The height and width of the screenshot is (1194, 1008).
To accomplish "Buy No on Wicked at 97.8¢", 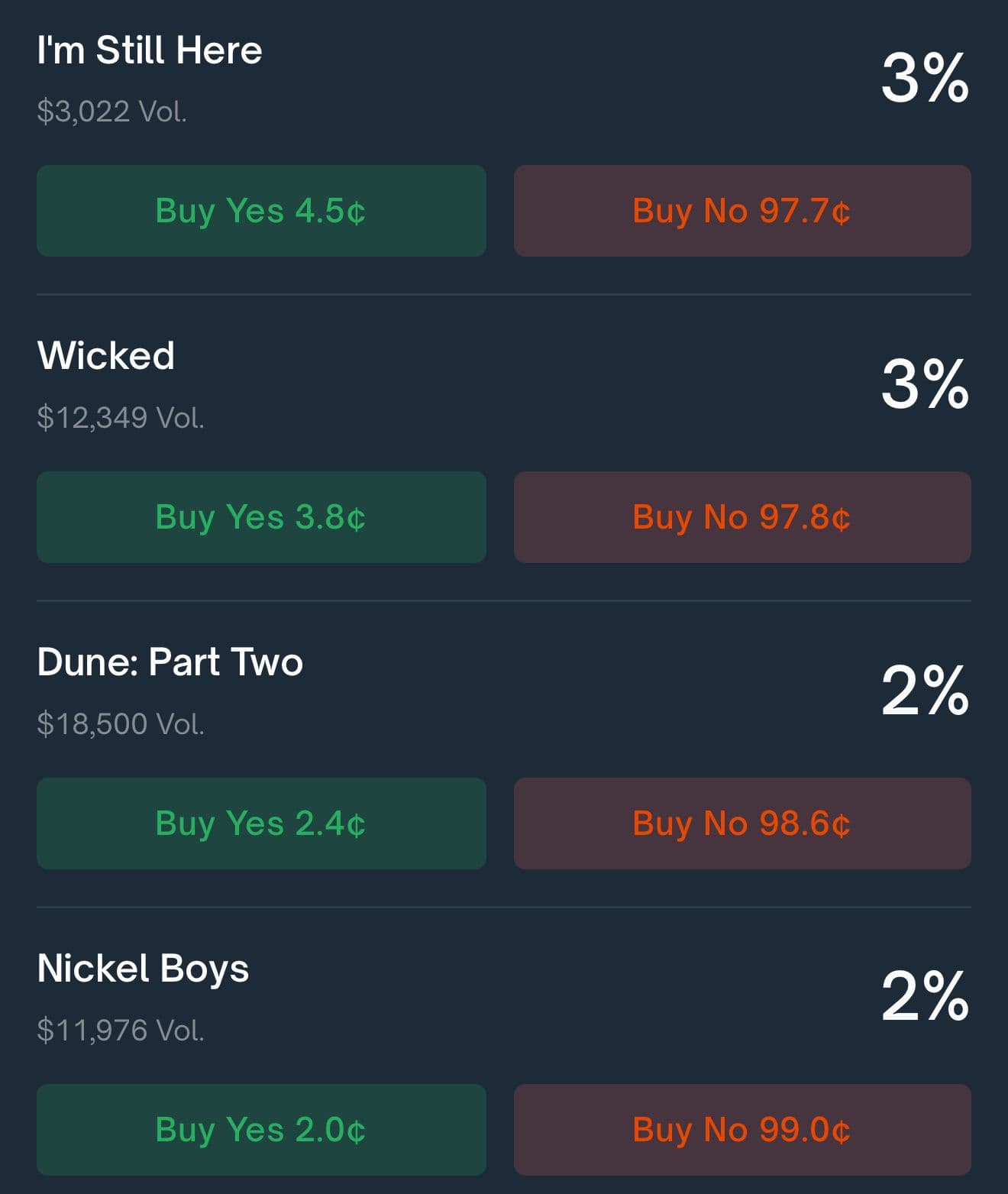I will (742, 517).
